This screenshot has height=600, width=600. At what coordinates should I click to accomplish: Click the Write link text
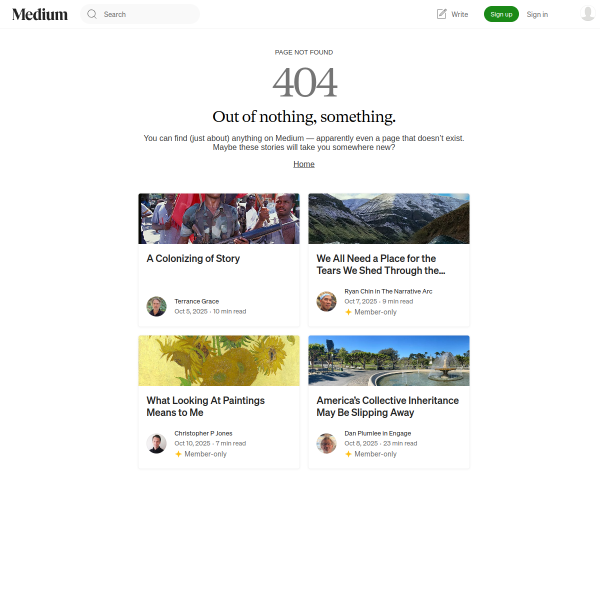(460, 15)
